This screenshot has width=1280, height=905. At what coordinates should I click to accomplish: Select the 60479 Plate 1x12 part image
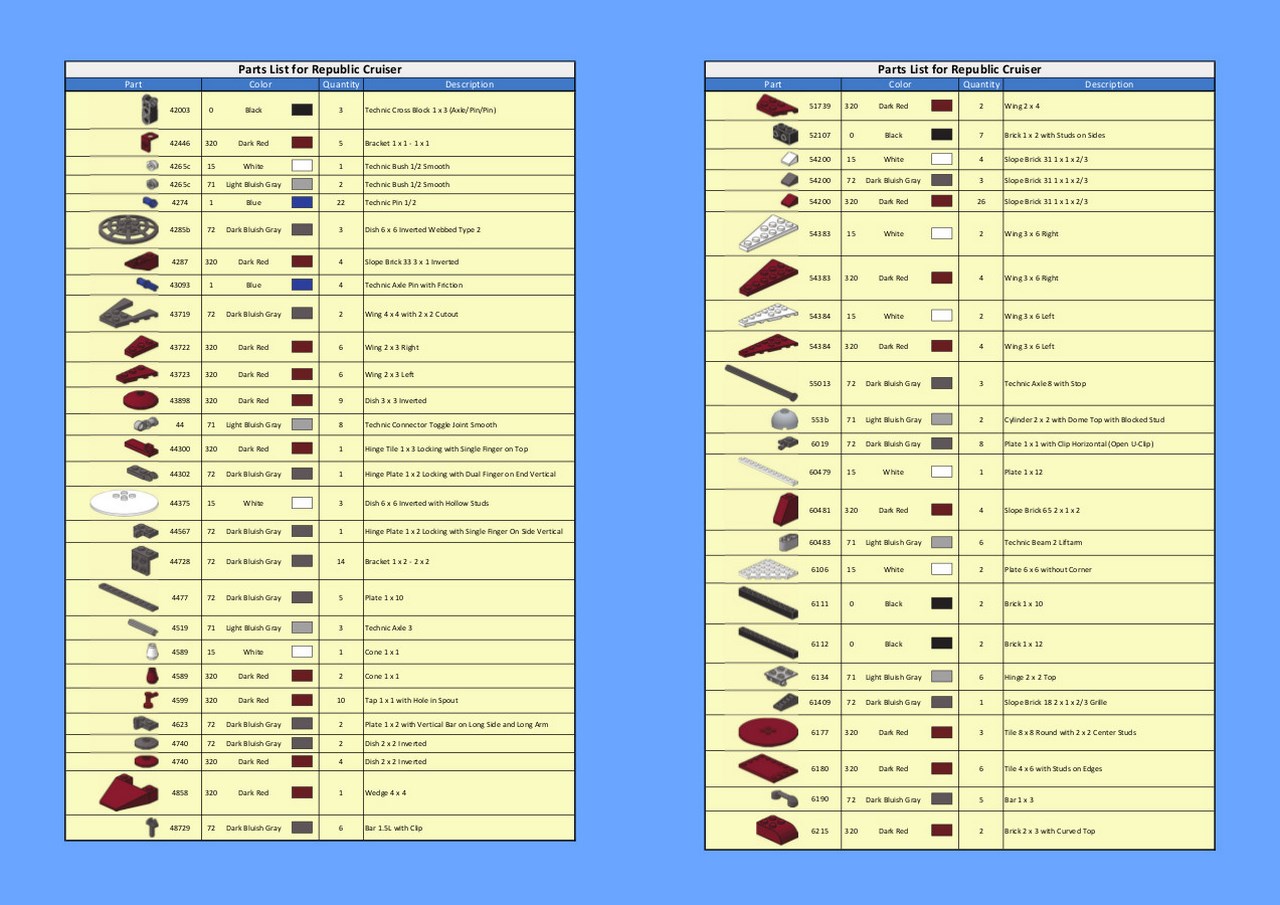tap(768, 472)
